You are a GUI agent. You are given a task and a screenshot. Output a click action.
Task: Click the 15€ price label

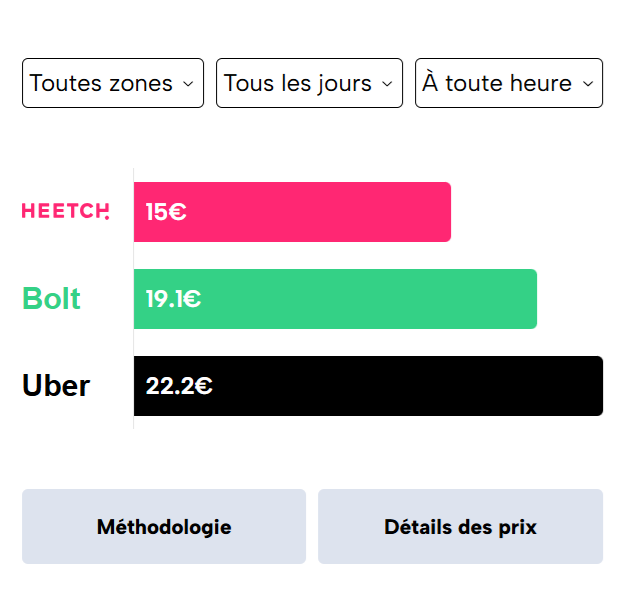pos(166,212)
